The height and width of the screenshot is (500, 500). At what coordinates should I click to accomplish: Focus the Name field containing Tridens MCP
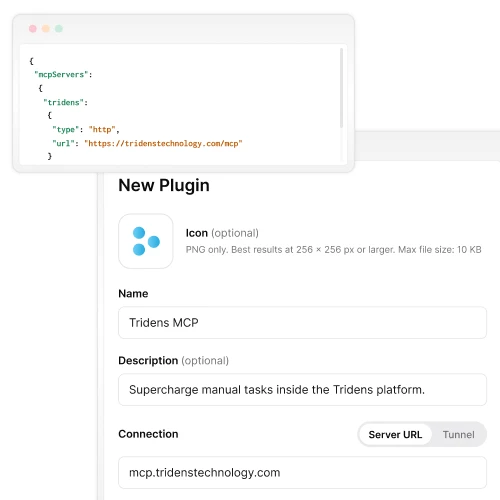302,323
